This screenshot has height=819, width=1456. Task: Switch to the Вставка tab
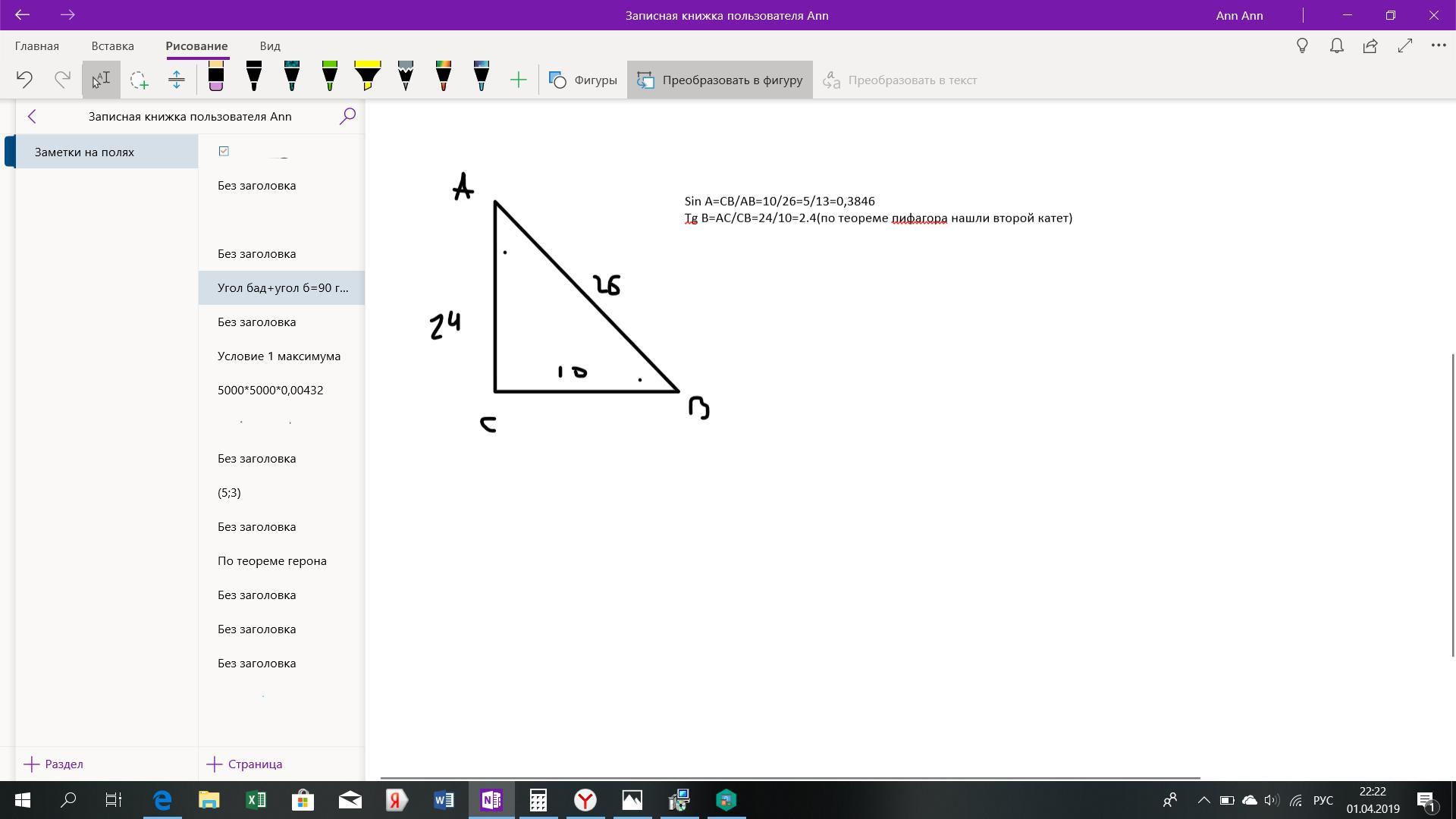112,46
